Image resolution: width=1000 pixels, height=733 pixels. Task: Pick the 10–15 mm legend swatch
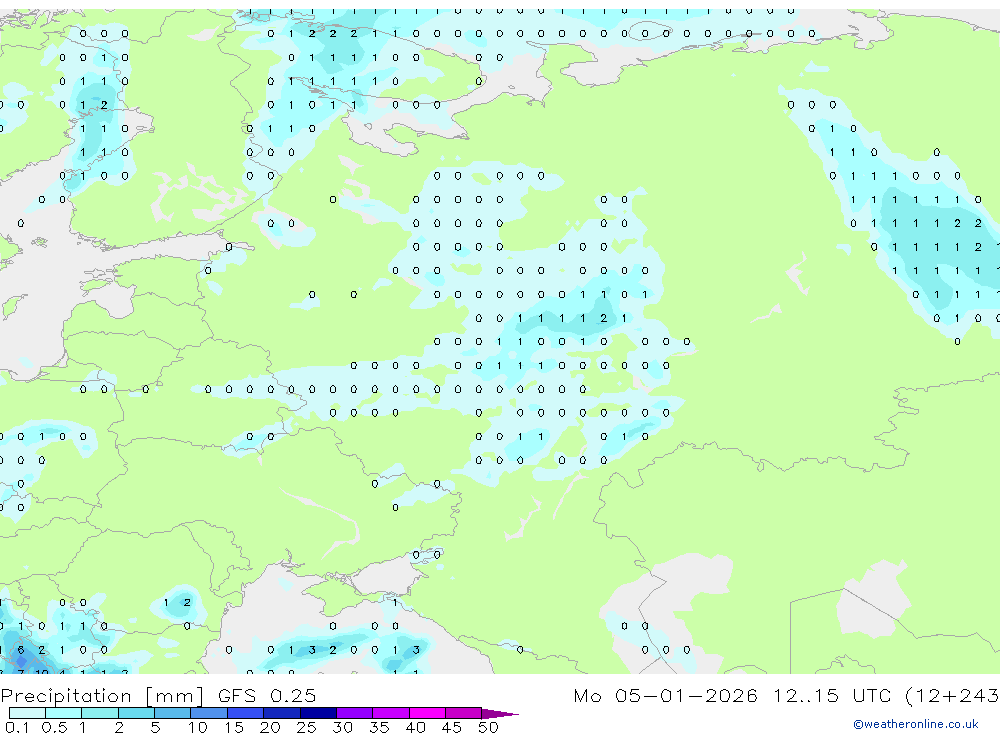coord(209,713)
